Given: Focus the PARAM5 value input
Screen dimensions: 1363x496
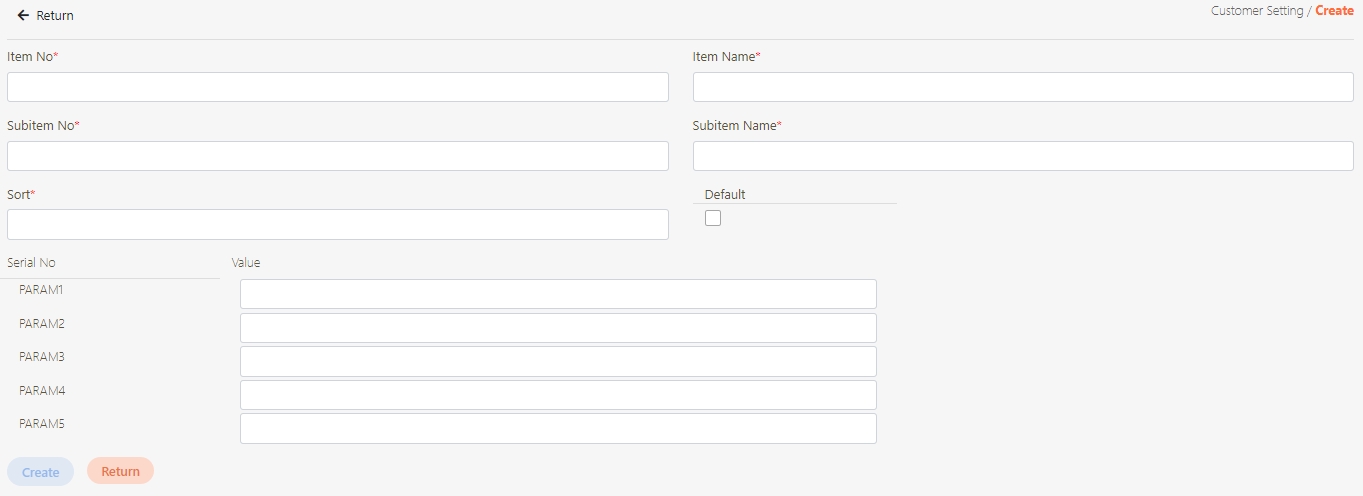Looking at the screenshot, I should coord(558,428).
